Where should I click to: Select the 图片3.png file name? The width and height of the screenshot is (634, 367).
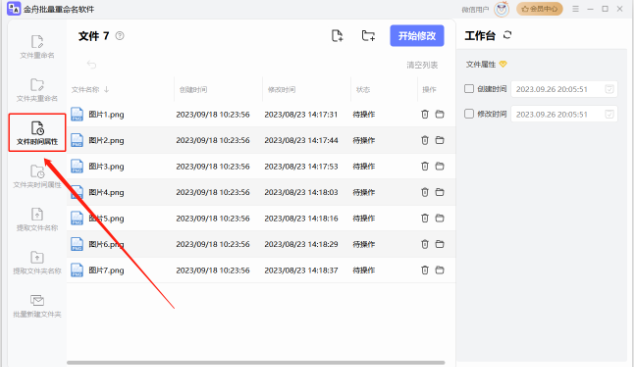point(106,166)
